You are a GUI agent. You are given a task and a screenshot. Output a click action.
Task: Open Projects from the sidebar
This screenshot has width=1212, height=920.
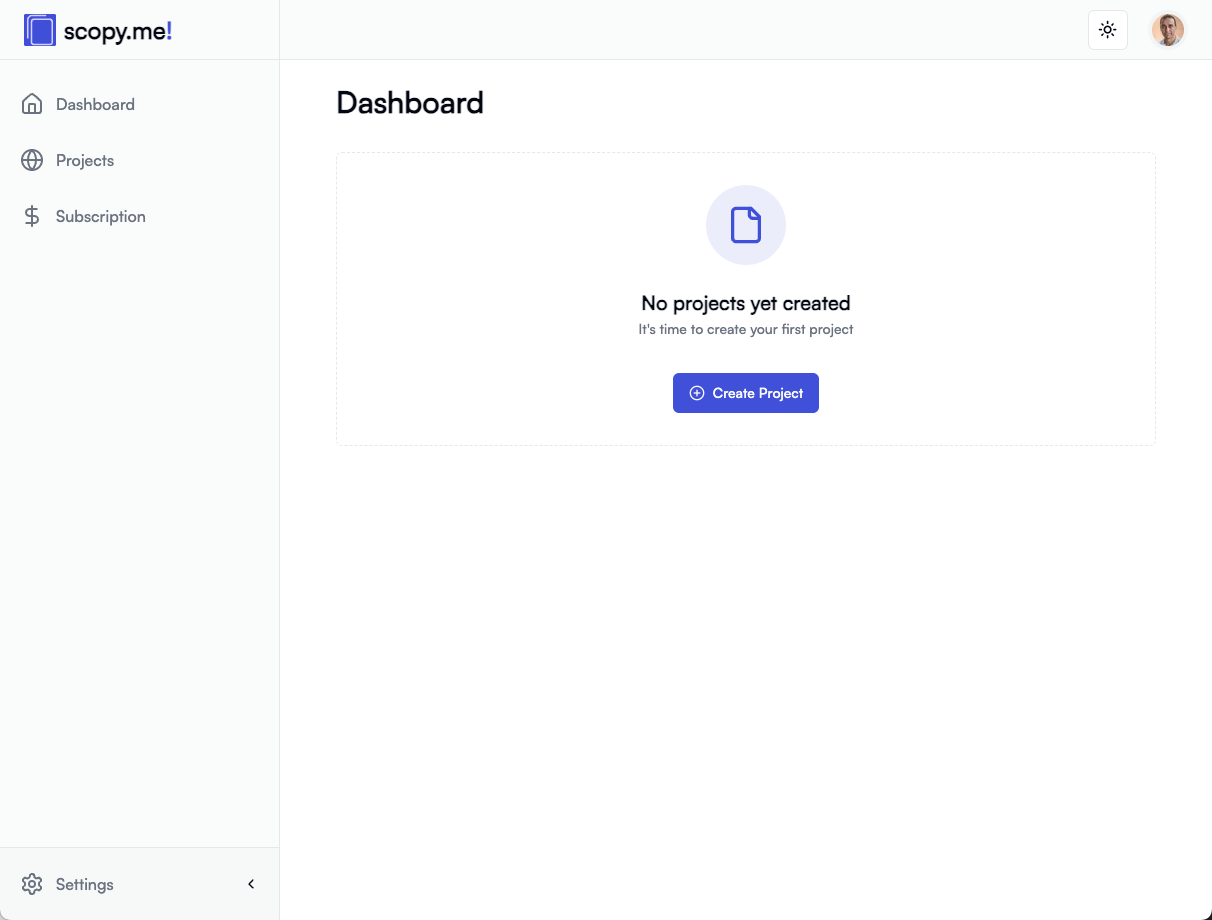pos(85,160)
